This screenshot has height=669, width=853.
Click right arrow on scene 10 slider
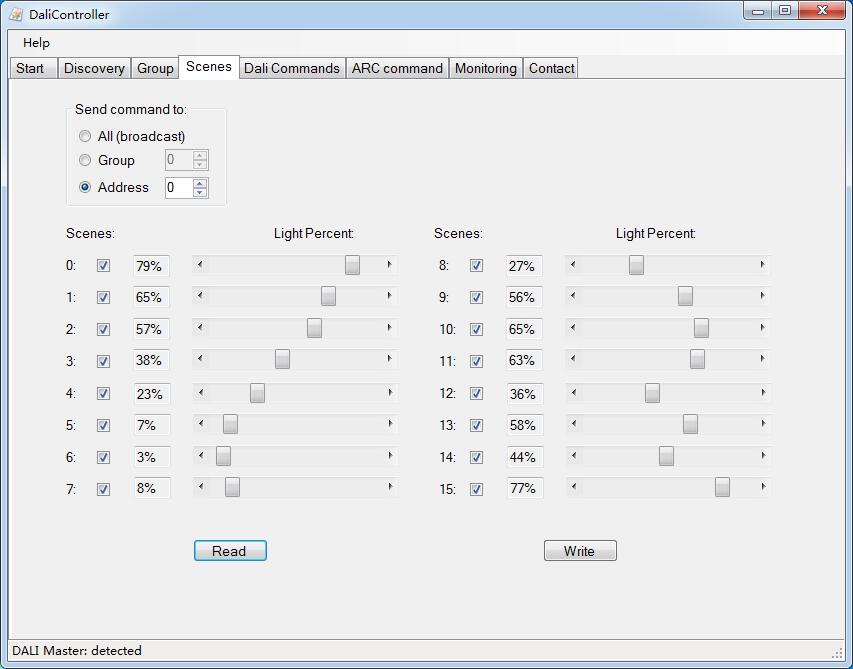pyautogui.click(x=762, y=328)
